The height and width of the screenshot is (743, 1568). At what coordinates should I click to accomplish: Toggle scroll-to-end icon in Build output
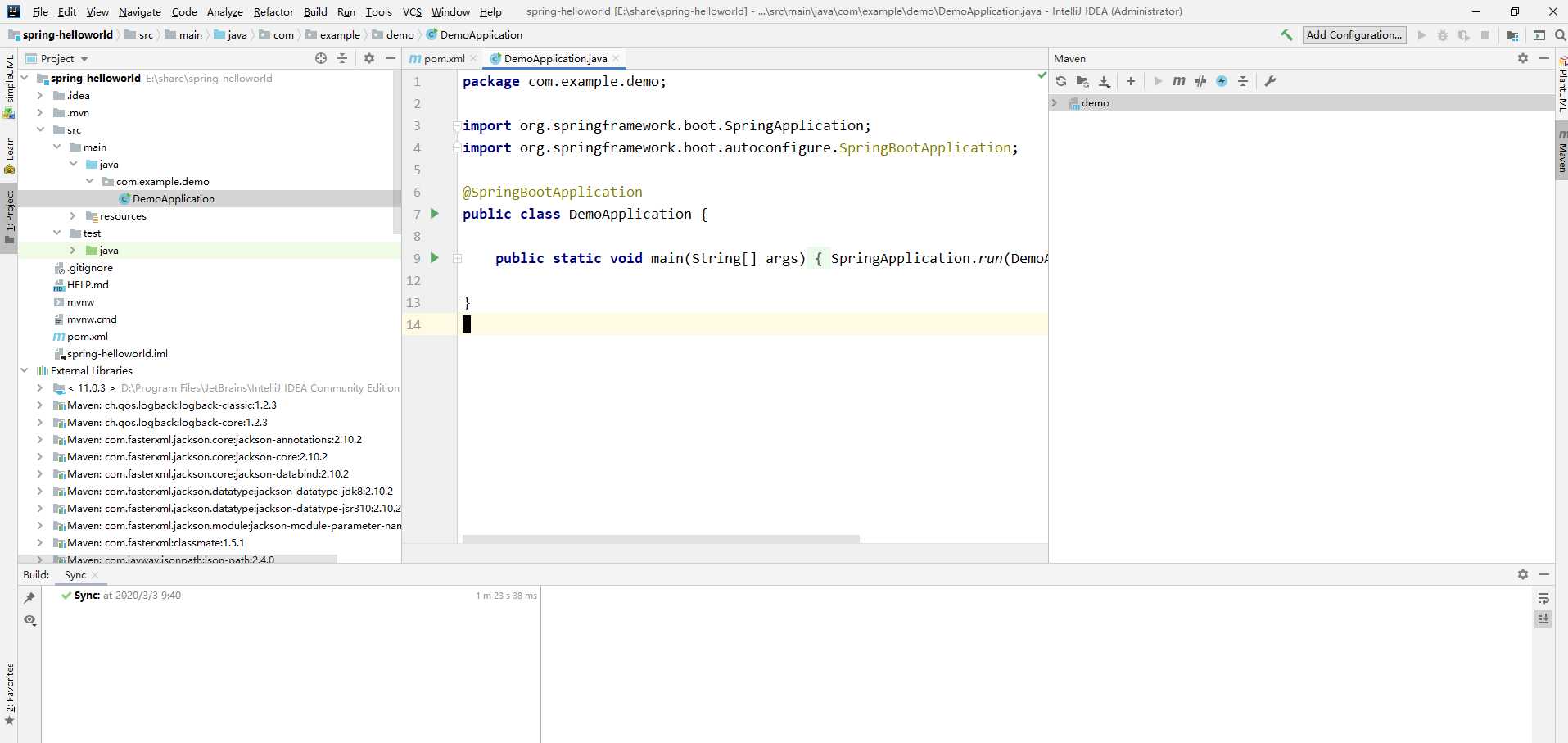coord(1543,619)
